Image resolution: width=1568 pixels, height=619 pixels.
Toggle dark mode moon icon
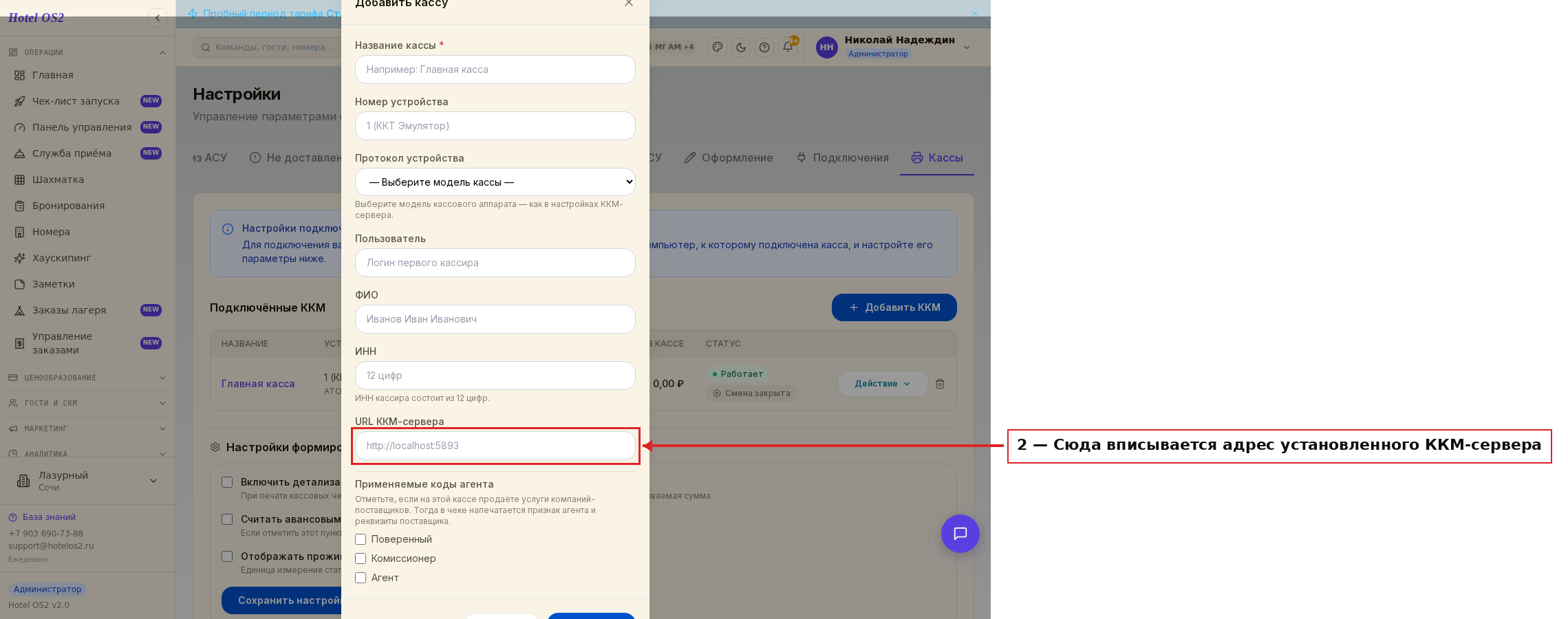[741, 47]
